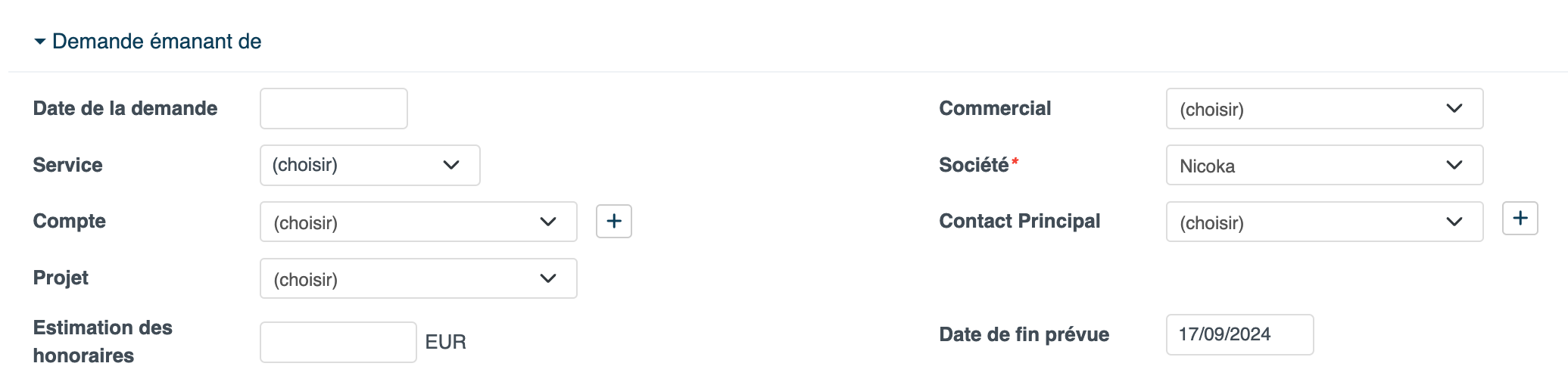Click the 'Date de fin prévue' label text

(x=1024, y=334)
